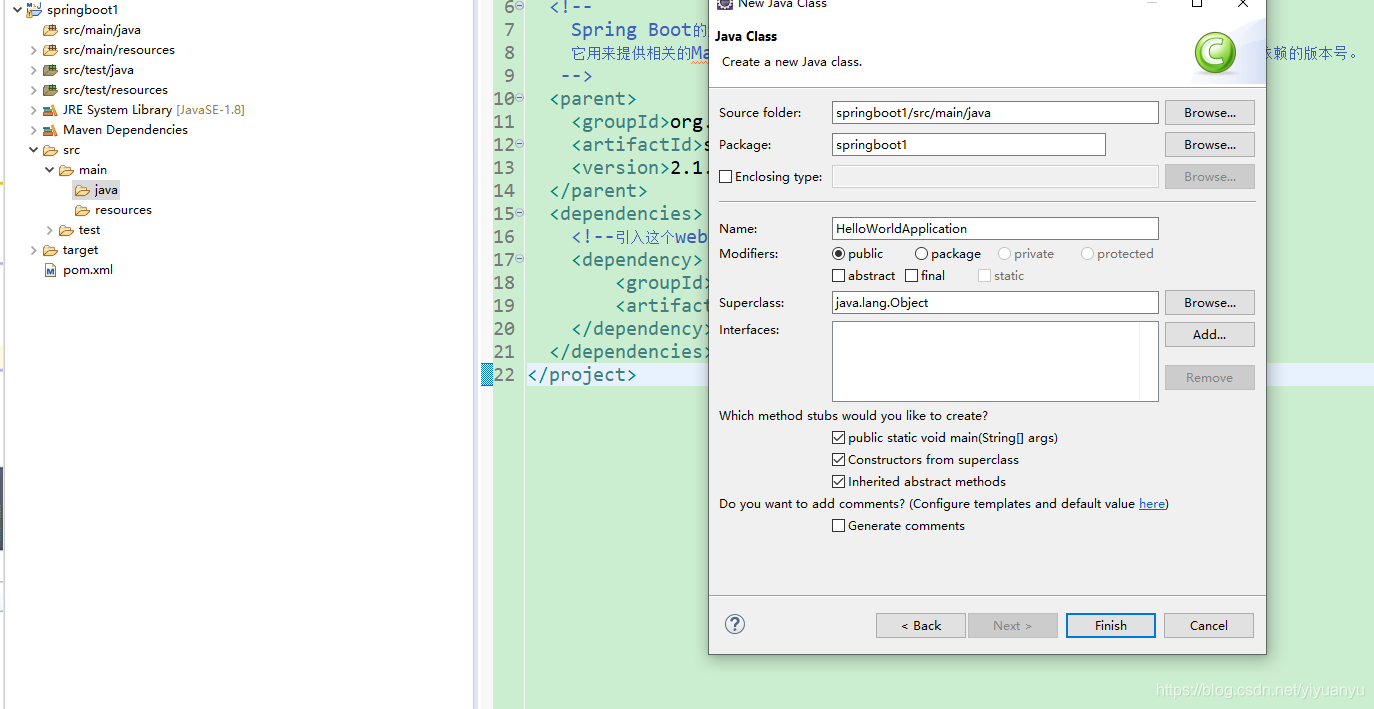Click the pom.xml file icon
Viewport: 1374px width, 709px height.
point(51,270)
